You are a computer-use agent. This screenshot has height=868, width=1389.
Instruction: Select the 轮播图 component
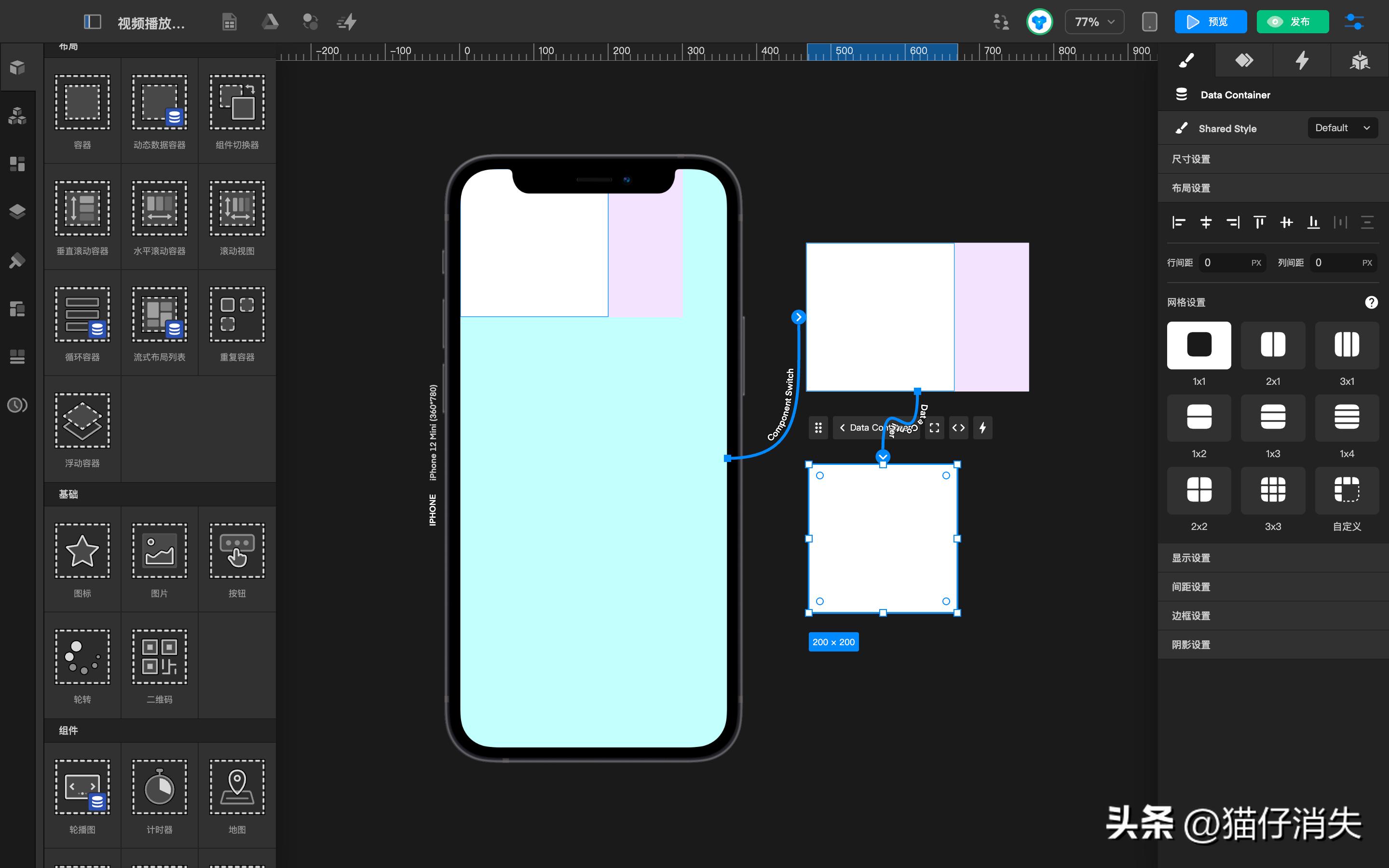click(x=82, y=795)
